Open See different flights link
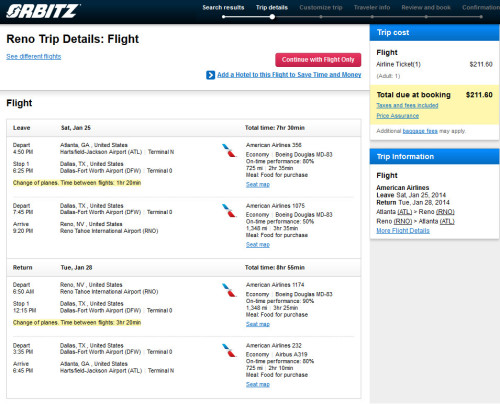The height and width of the screenshot is (404, 500). tap(34, 56)
